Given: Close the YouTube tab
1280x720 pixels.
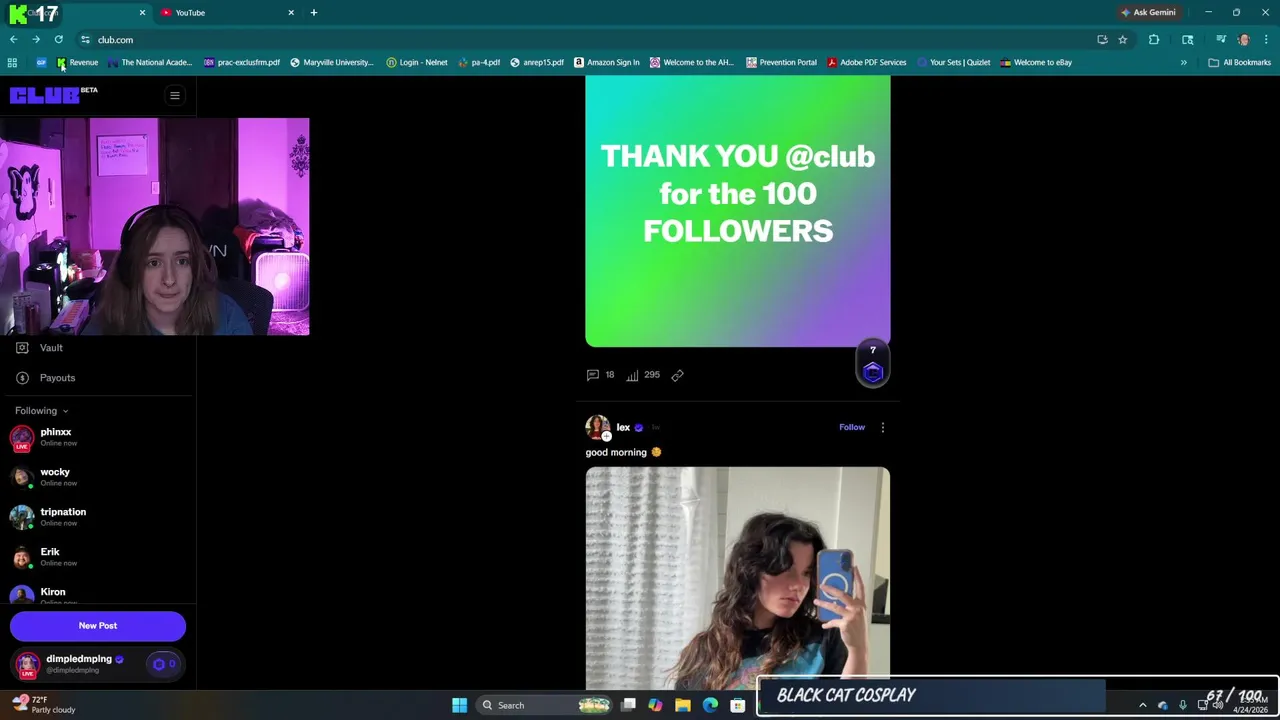Looking at the screenshot, I should coord(291,13).
